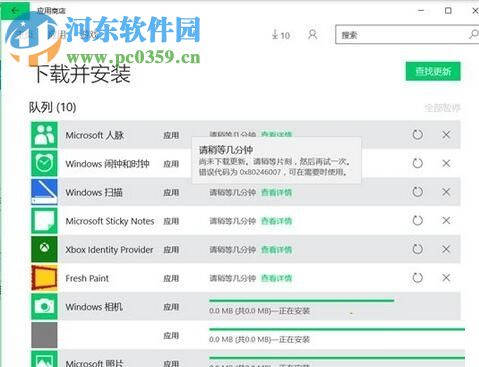Click the Windows 相机 install progress bar
This screenshot has height=367, width=479.
coord(302,301)
